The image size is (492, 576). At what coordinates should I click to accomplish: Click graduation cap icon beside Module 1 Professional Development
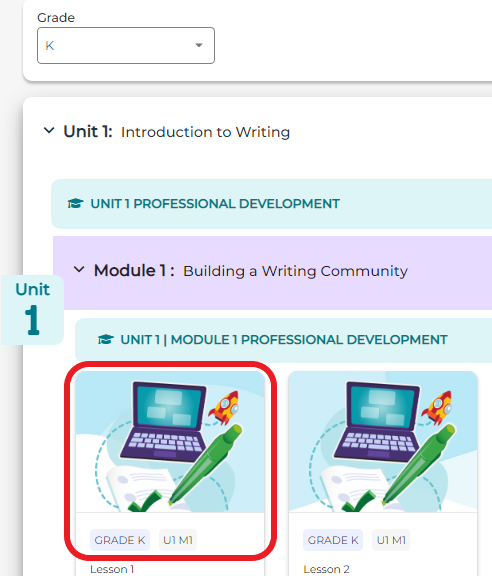(105, 339)
